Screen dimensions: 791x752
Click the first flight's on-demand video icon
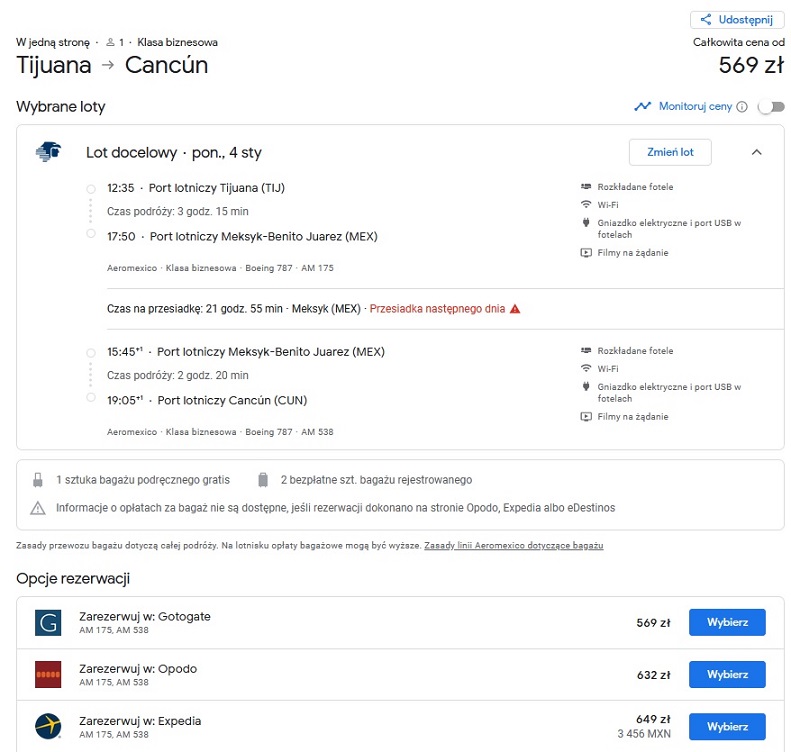coord(586,253)
